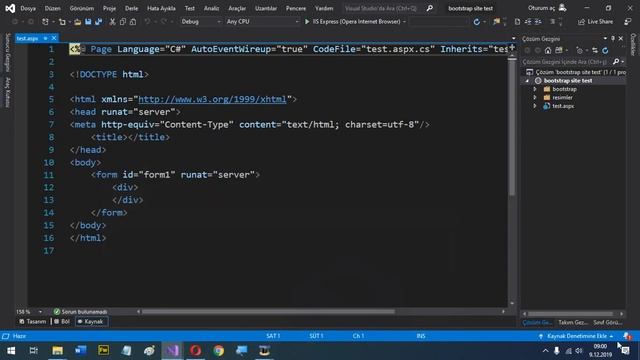The height and width of the screenshot is (360, 640).
Task: Open the Sunucu Gezgini side tab
Action: click(7, 53)
